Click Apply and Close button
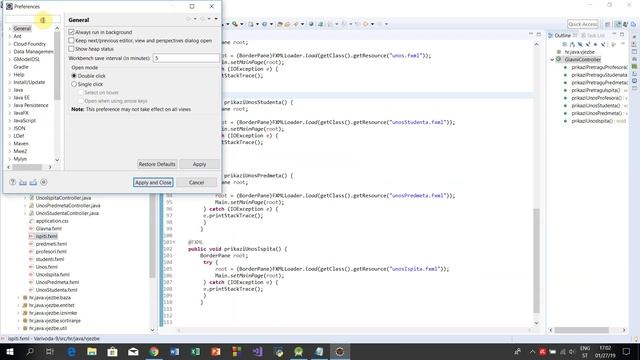Viewport: 640px width, 360px height. [153, 182]
